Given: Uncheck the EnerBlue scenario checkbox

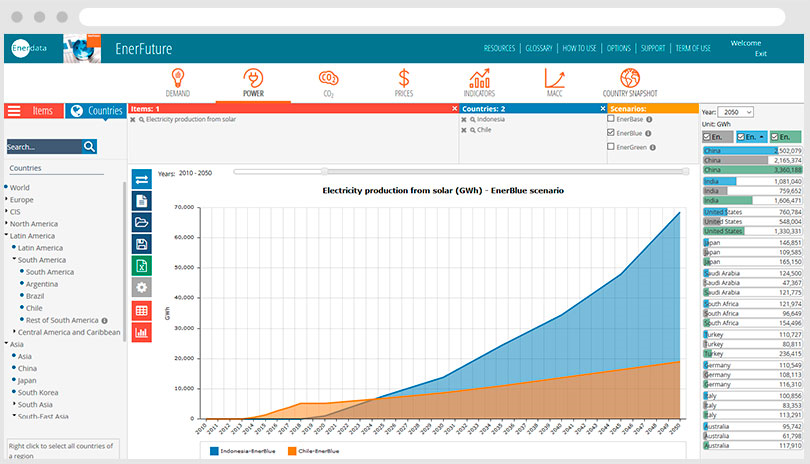Looking at the screenshot, I should 611,133.
